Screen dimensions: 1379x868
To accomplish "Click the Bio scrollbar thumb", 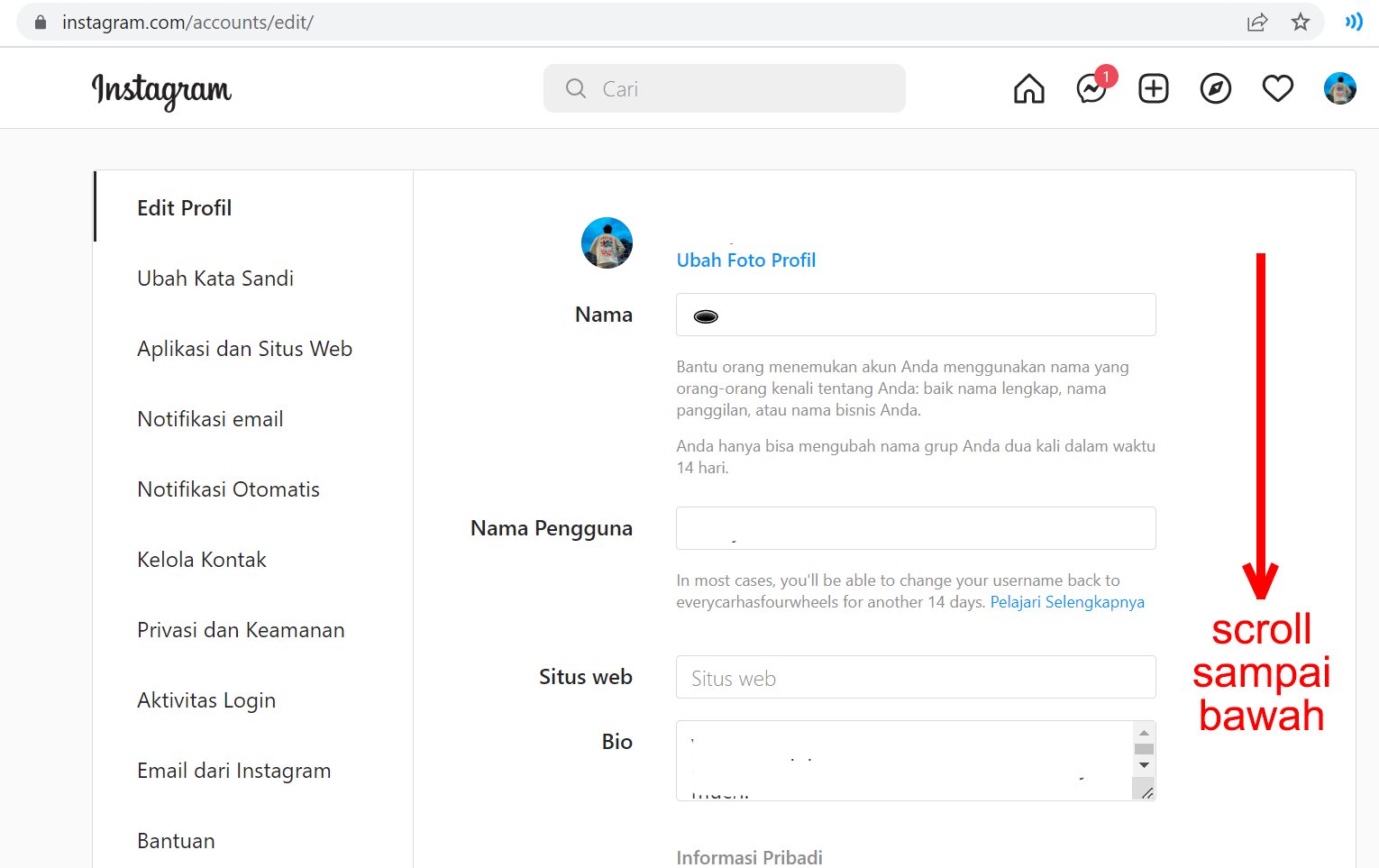I will (x=1144, y=749).
